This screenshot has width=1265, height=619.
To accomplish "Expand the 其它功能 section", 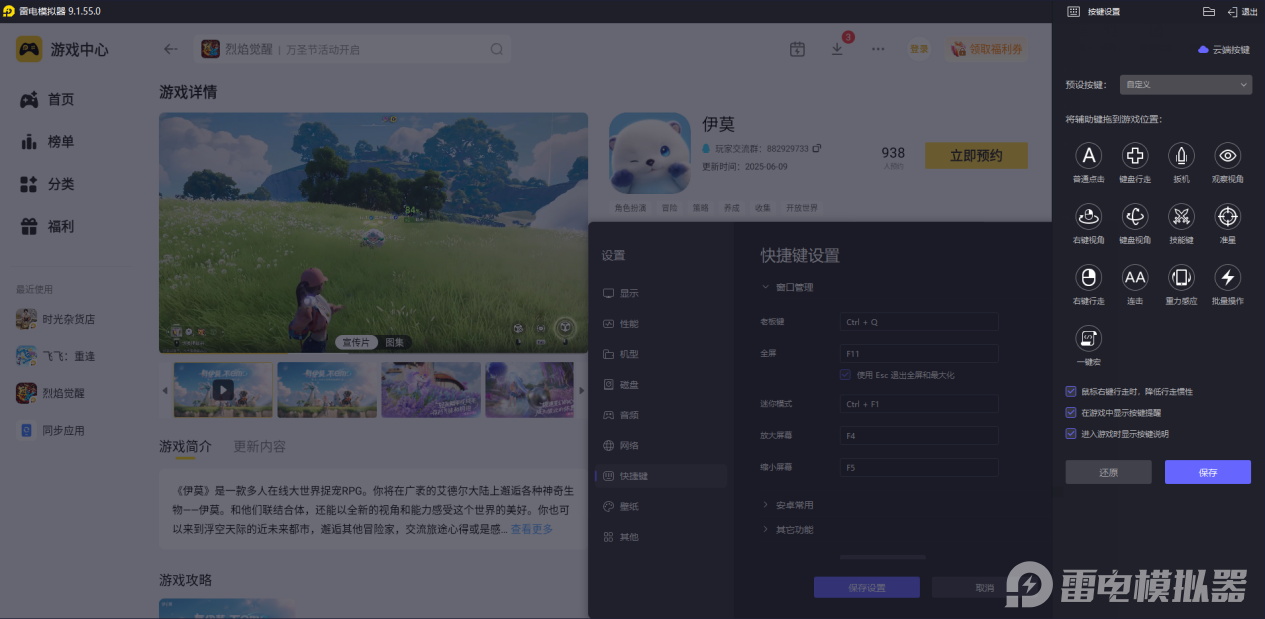I will (x=789, y=529).
